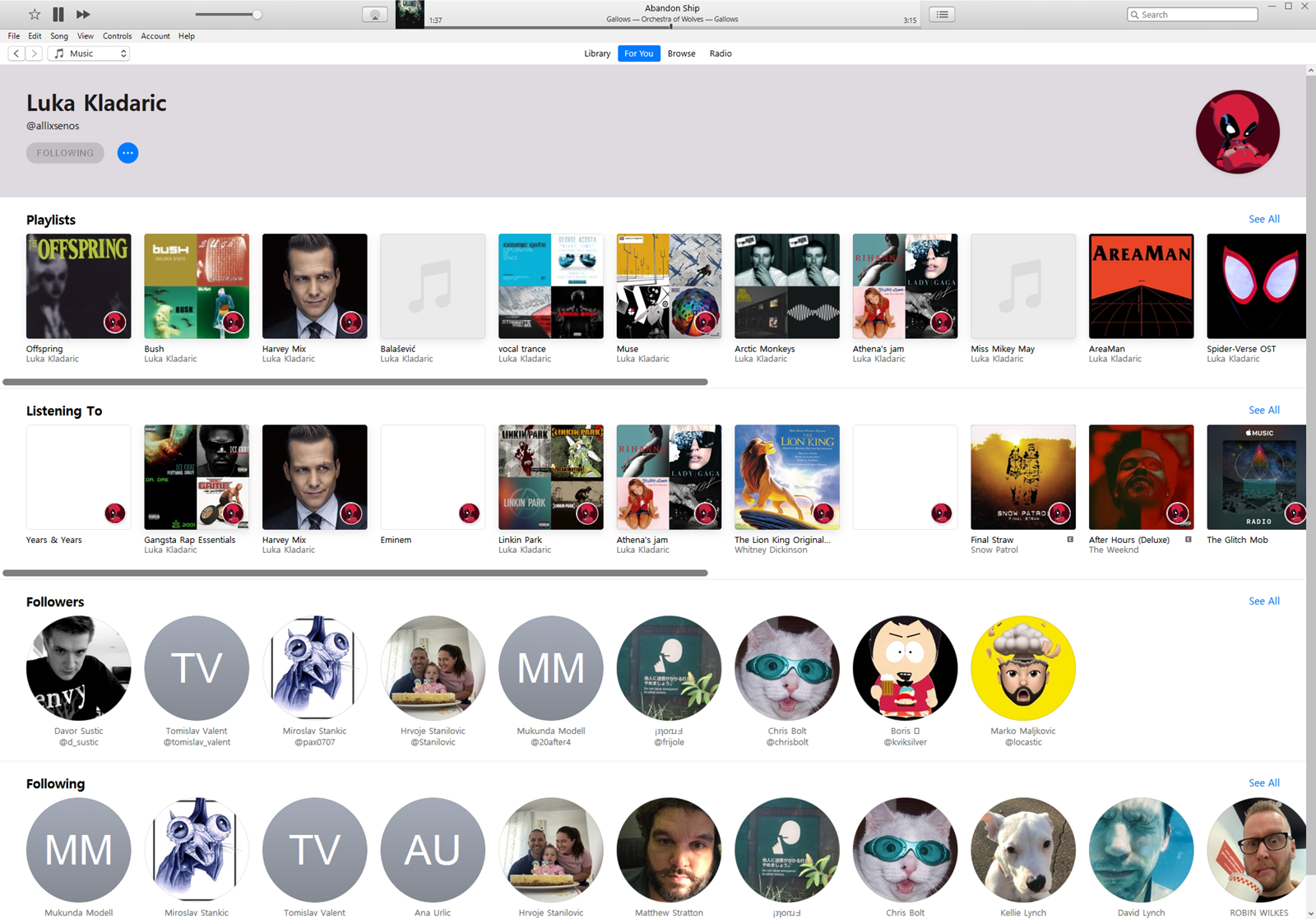Open follower Davor Sustic's avatar
Viewport: 1316px width, 919px height.
tap(79, 668)
